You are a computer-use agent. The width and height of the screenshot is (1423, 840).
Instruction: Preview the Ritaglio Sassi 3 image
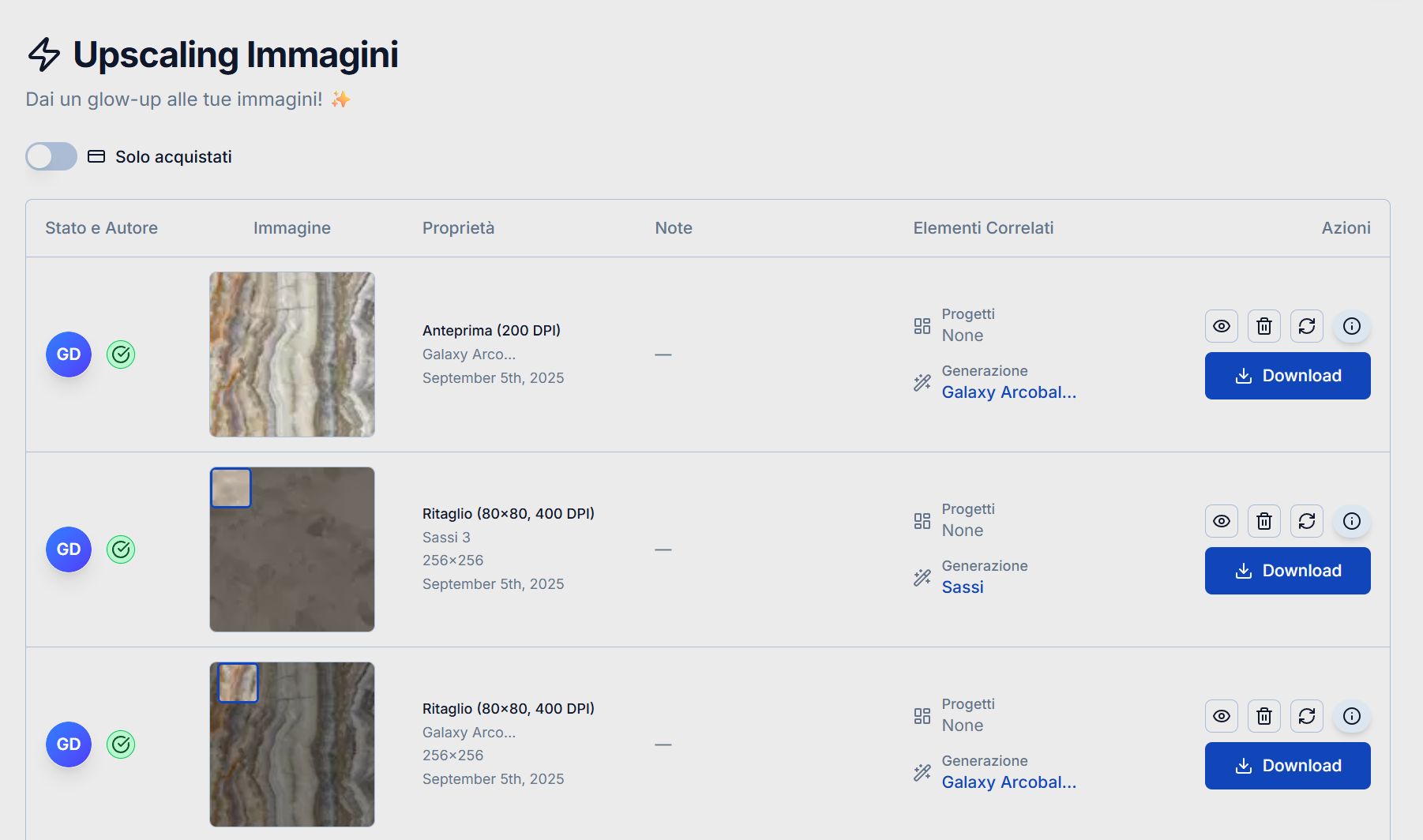click(x=1221, y=520)
